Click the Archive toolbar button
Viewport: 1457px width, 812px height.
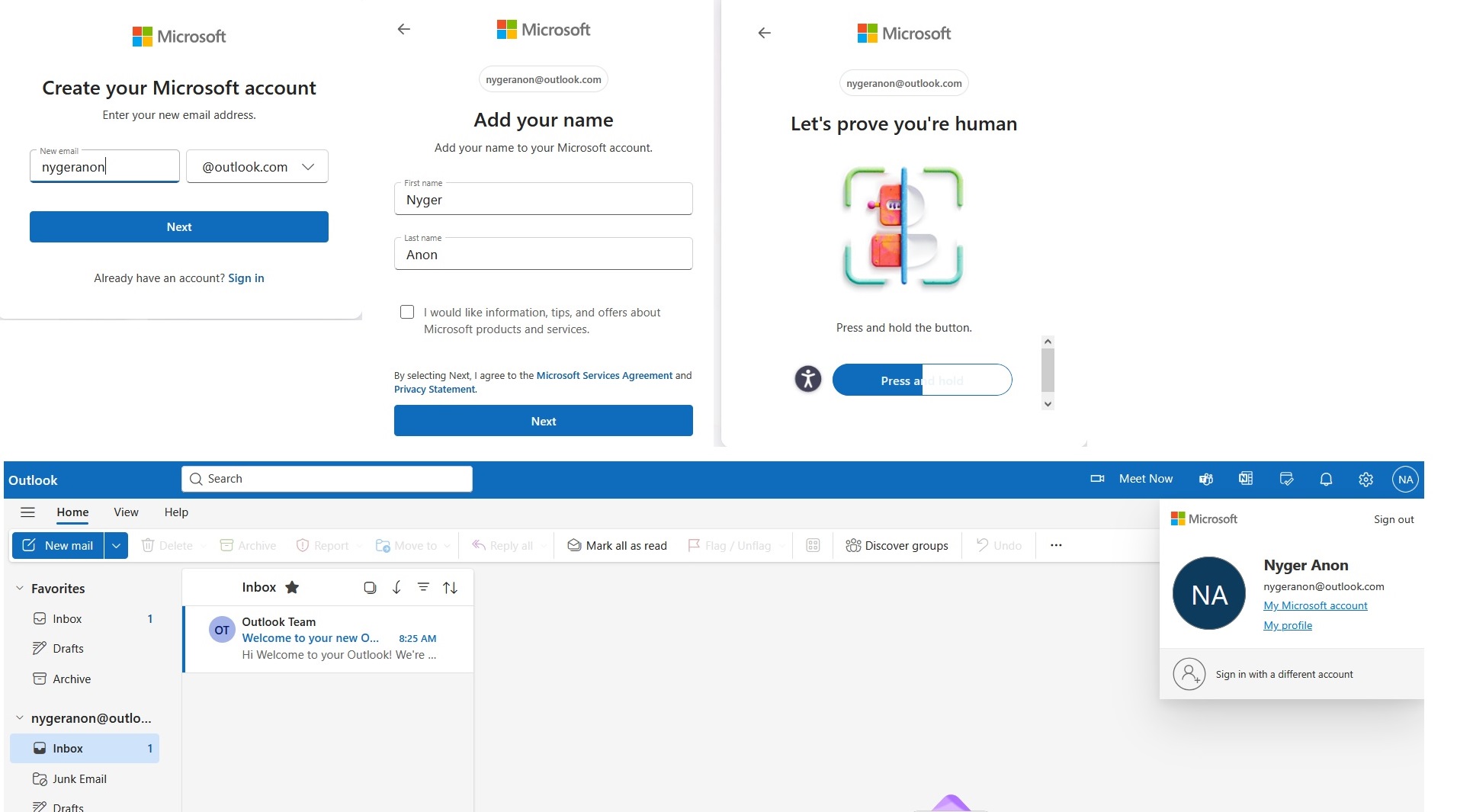click(248, 545)
